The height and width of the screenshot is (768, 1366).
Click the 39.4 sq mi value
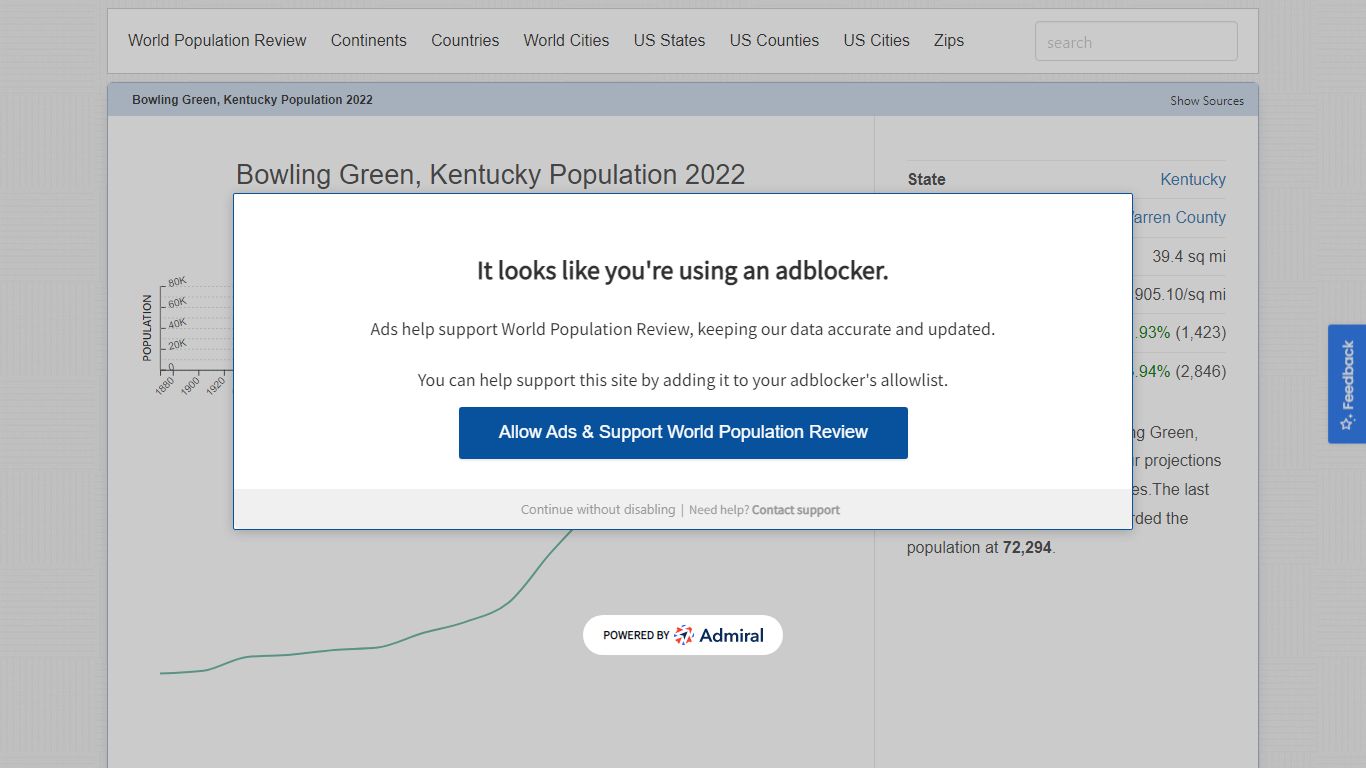[x=1188, y=257]
